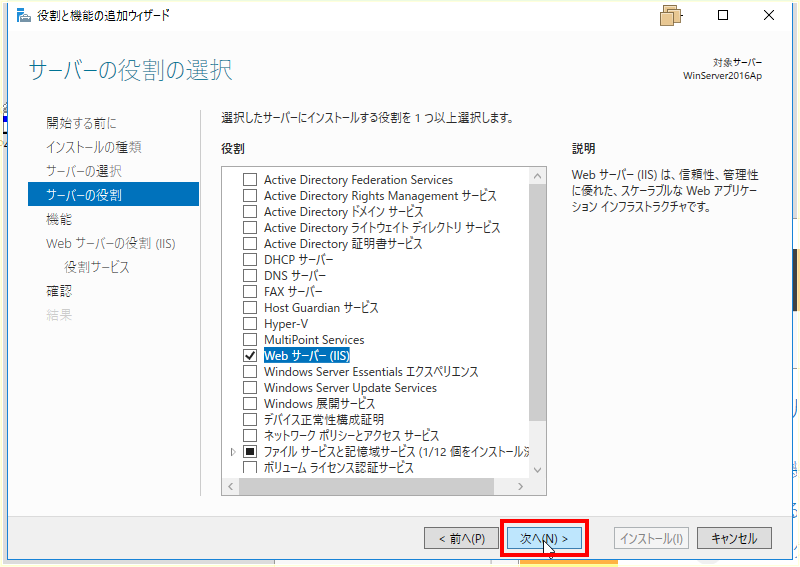Select the Web サーバー (IIS) role label
The image size is (800, 567).
coord(307,356)
